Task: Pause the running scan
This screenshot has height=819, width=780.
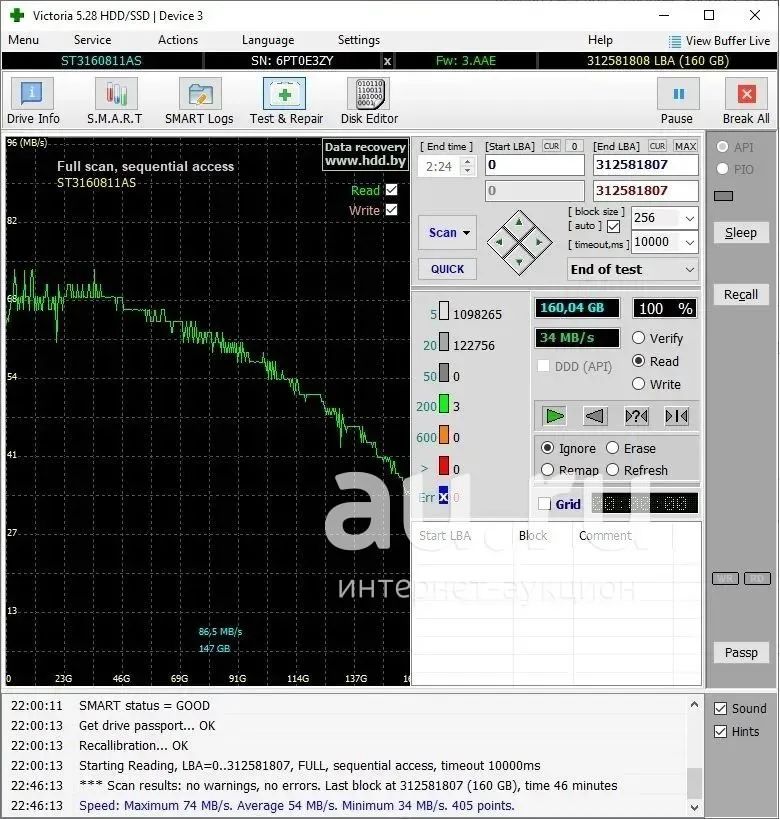Action: [677, 102]
